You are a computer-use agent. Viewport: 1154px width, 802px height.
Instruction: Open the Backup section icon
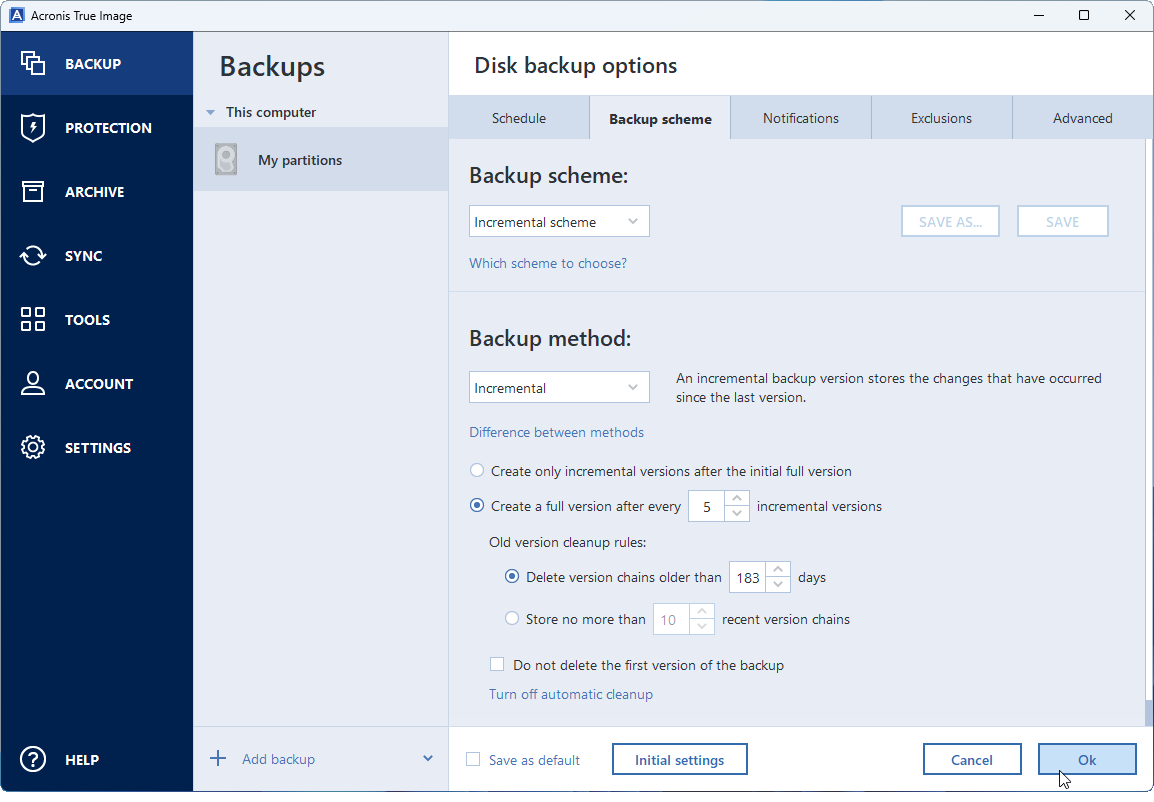[32, 63]
